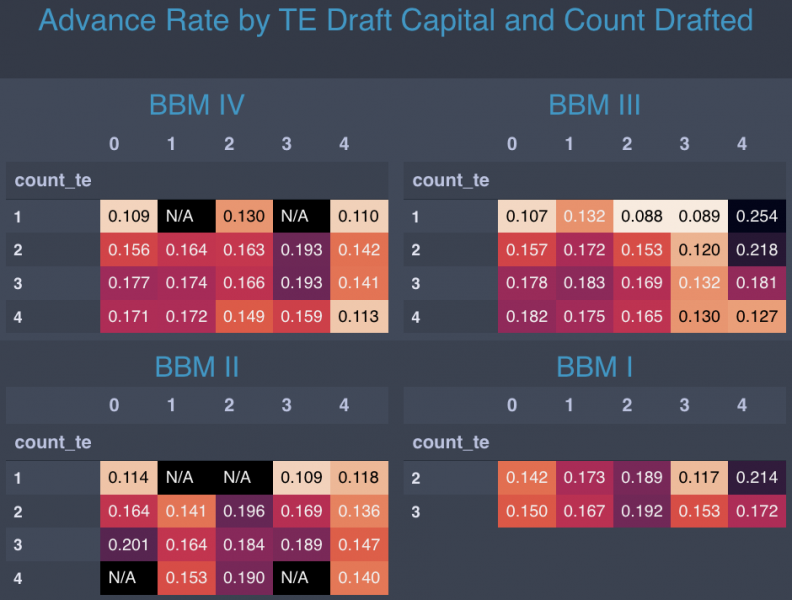The width and height of the screenshot is (792, 600).
Task: Click the BBM II table heading
Action: tap(197, 367)
